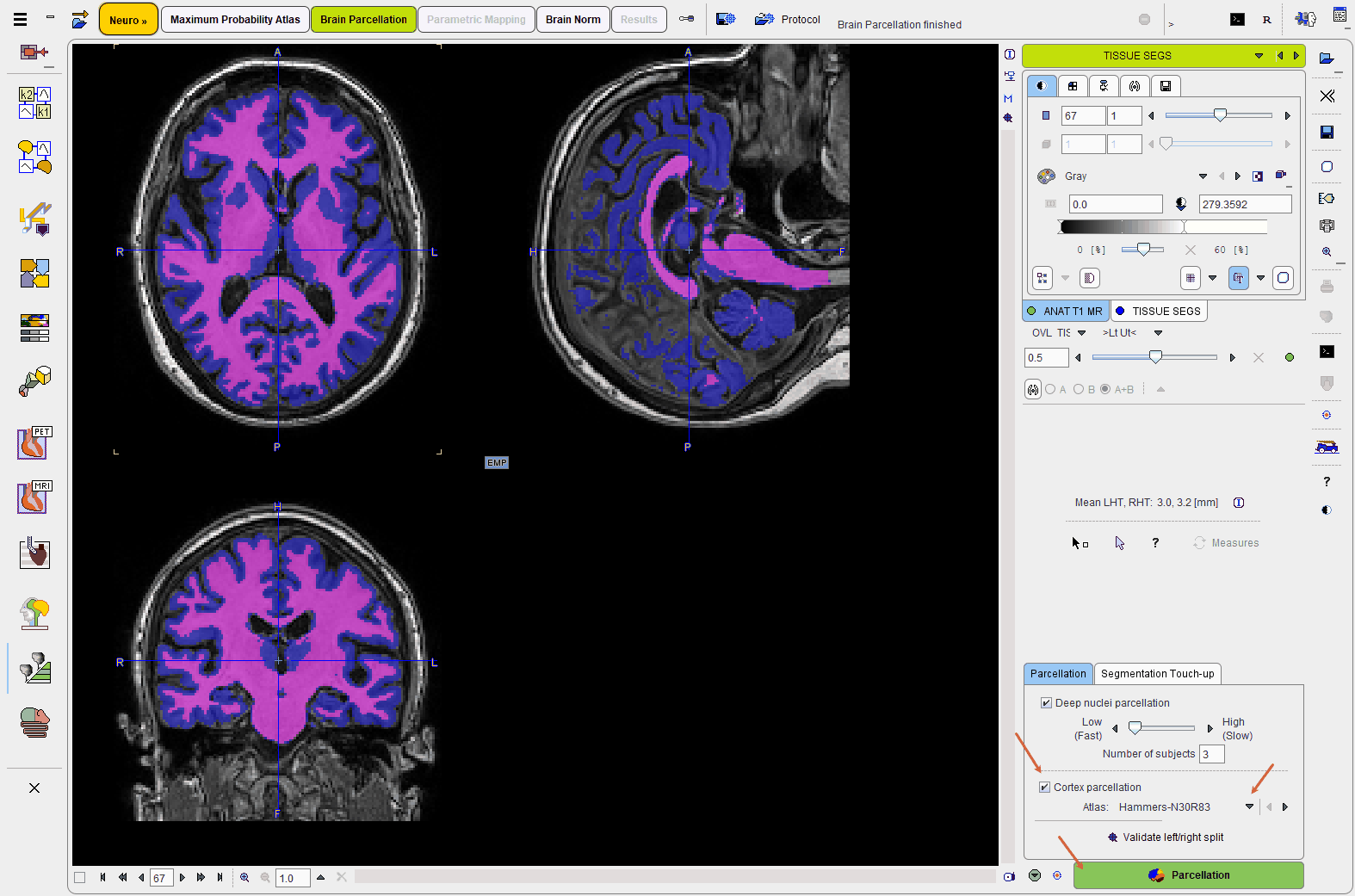Adjust the overlay blending 0.5 slider handle
Image resolution: width=1355 pixels, height=896 pixels.
pyautogui.click(x=1155, y=356)
